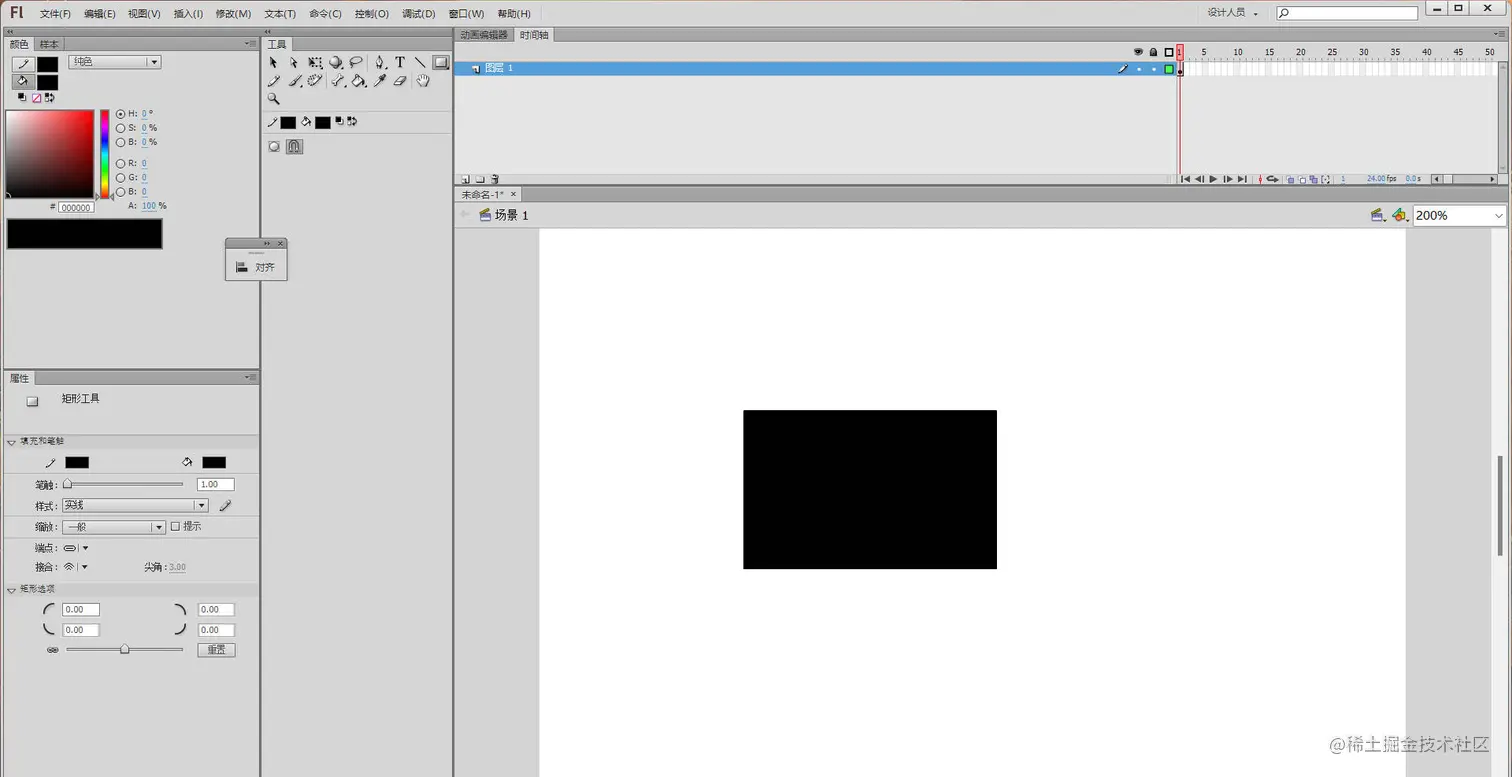The height and width of the screenshot is (777, 1512).
Task: Select the Eraser tool
Action: point(400,81)
